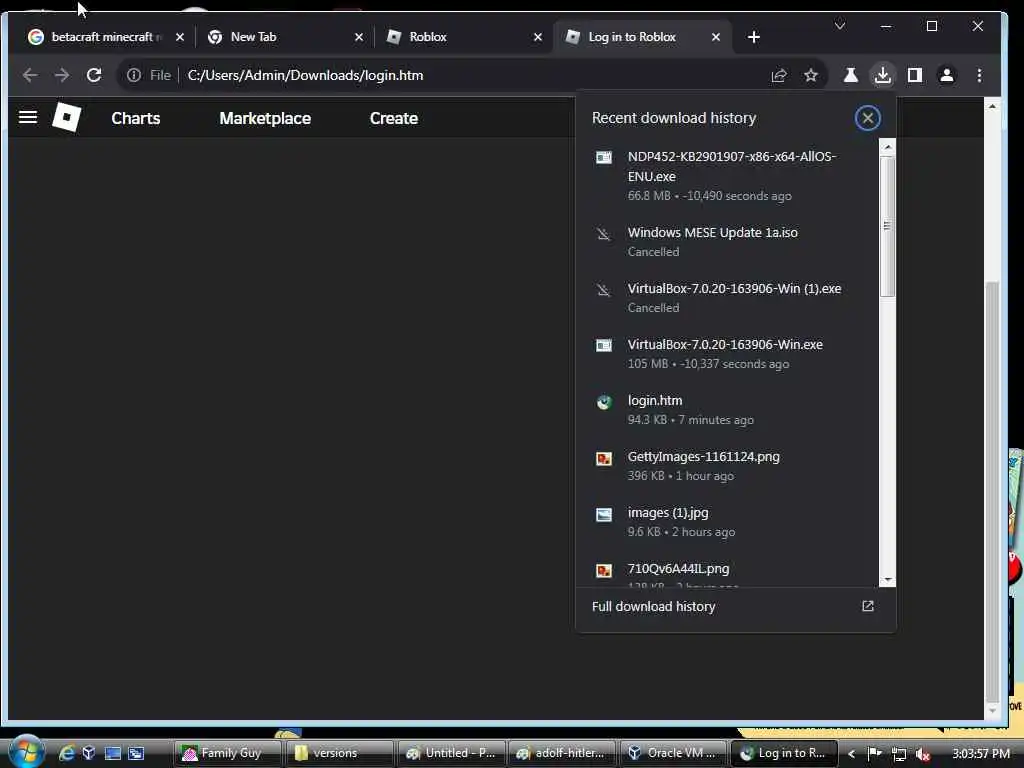Click cancelled icon beside Windows MESE Update
1024x768 pixels.
click(603, 233)
